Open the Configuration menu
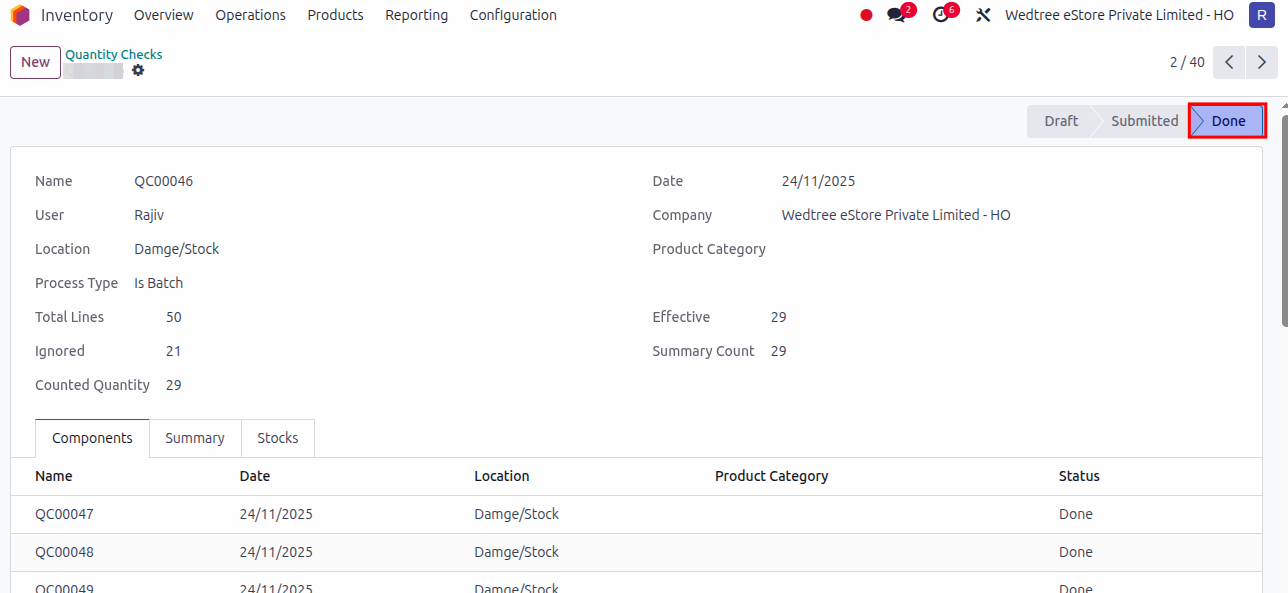This screenshot has height=593, width=1288. click(512, 15)
